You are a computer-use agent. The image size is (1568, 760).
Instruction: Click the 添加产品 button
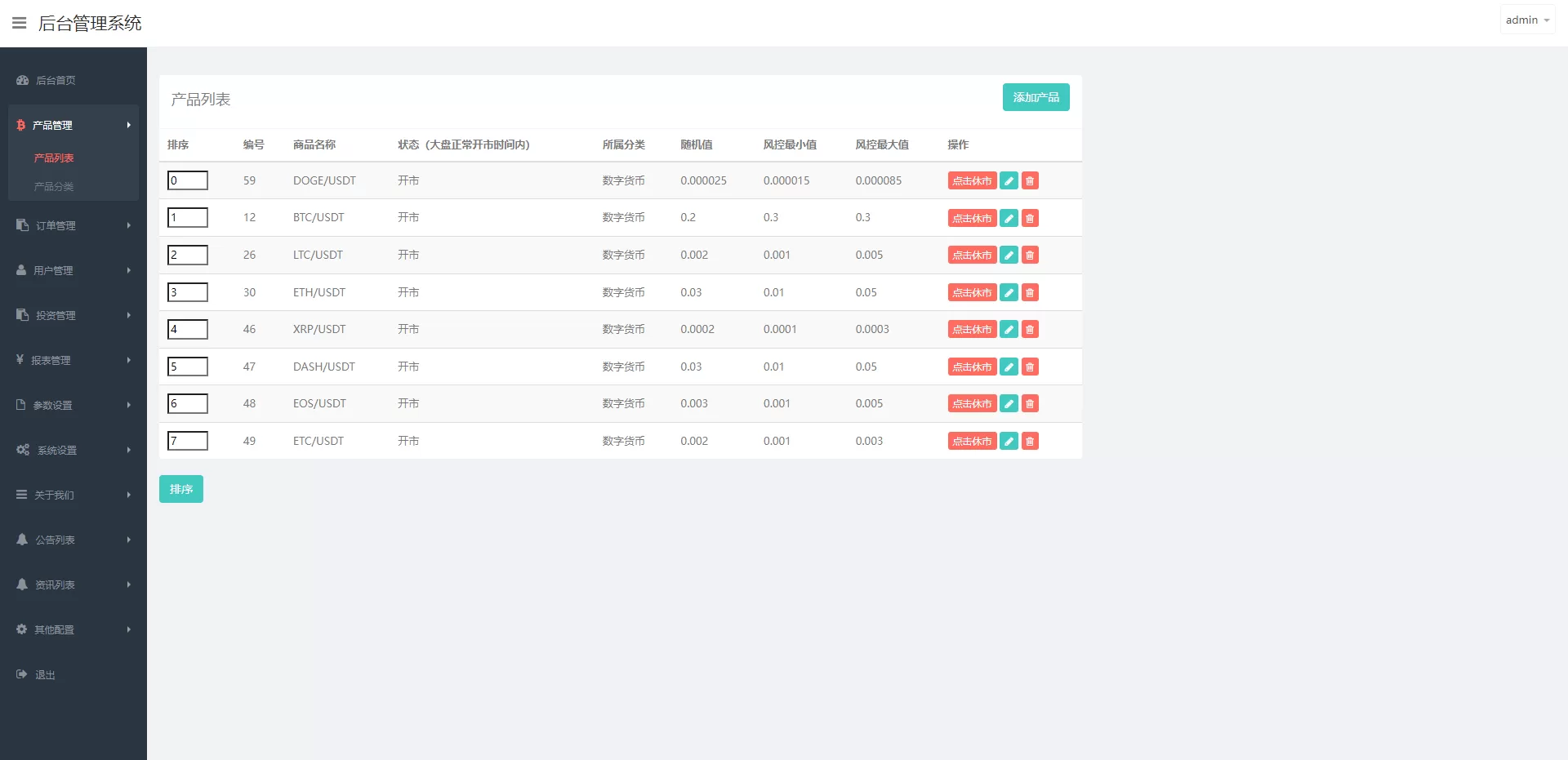(1036, 97)
